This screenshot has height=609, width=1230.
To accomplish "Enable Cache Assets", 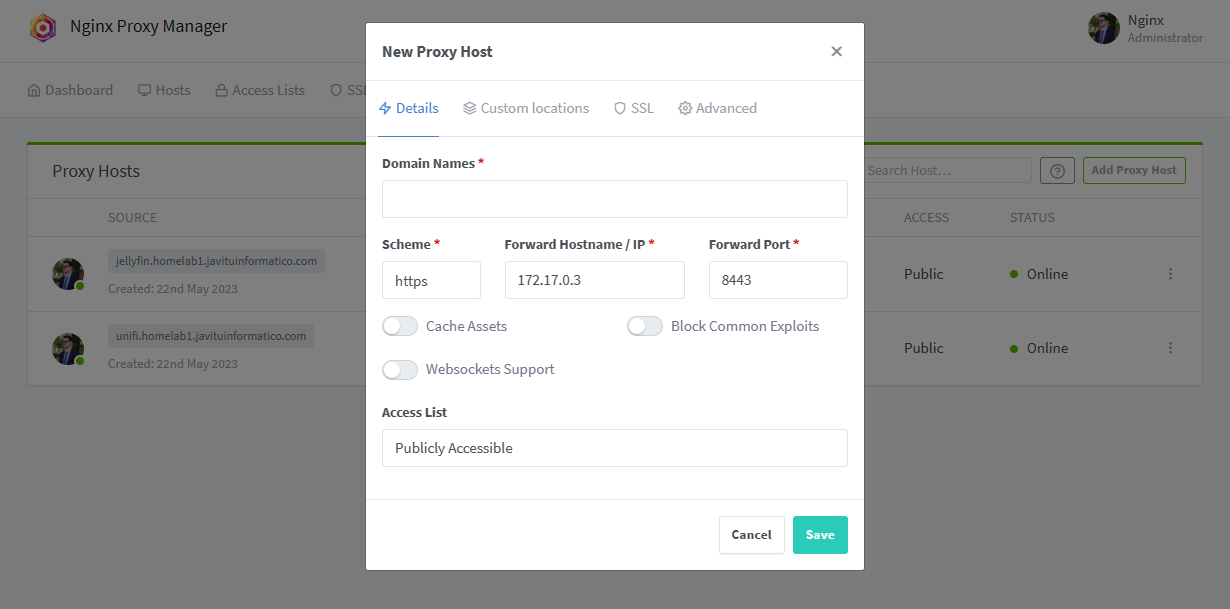I will (x=400, y=326).
